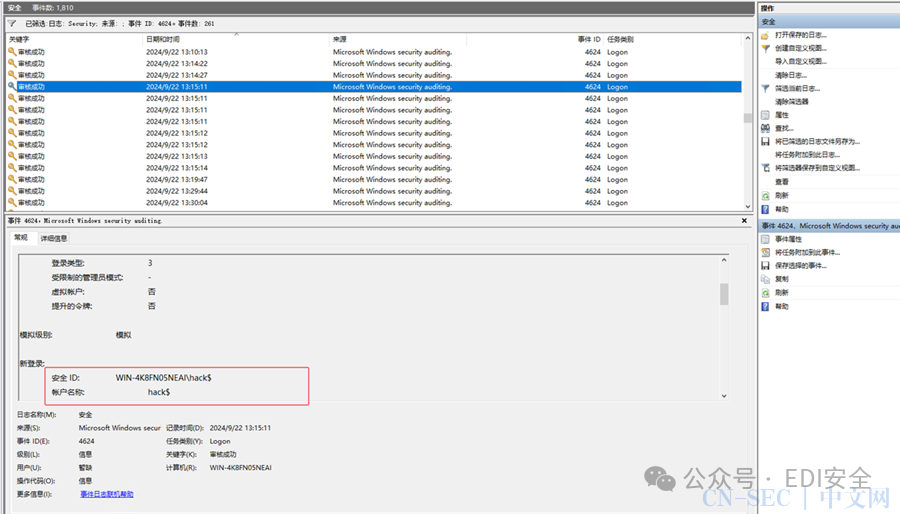Click the filter funnel icon beside 已筛选 summary

pyautogui.click(x=12, y=24)
